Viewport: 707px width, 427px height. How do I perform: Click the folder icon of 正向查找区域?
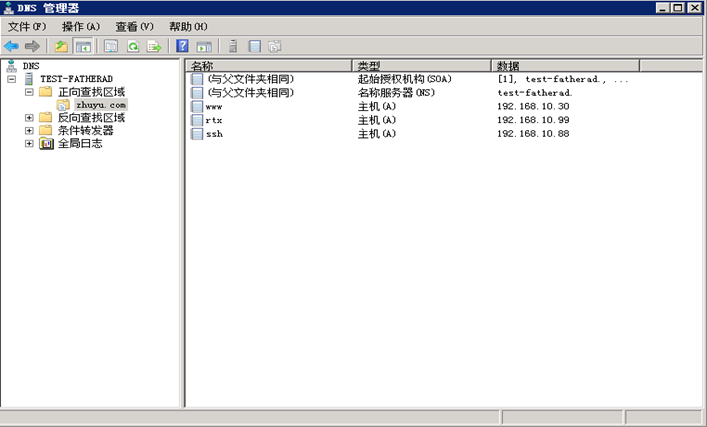(46, 92)
